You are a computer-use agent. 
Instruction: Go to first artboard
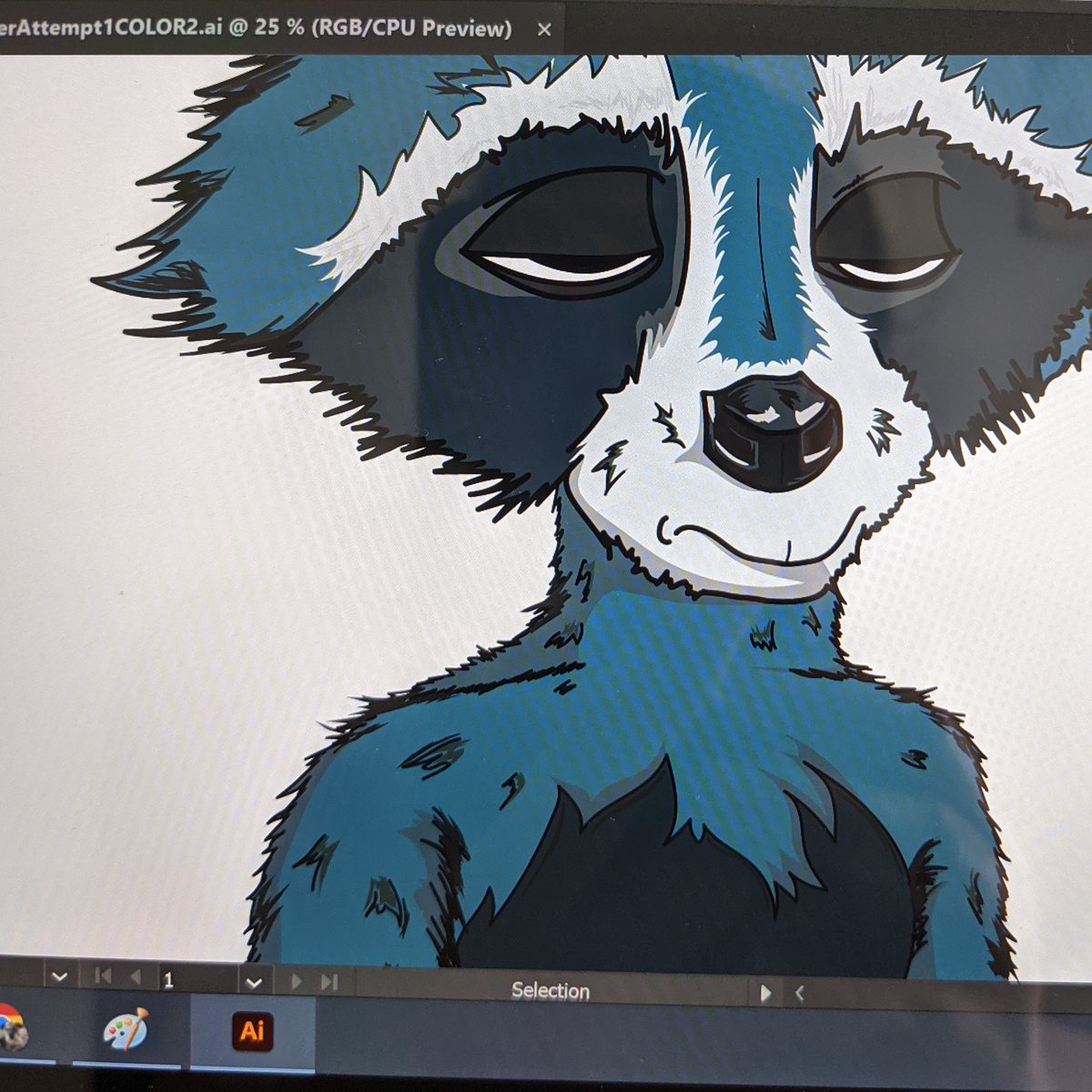point(103,977)
